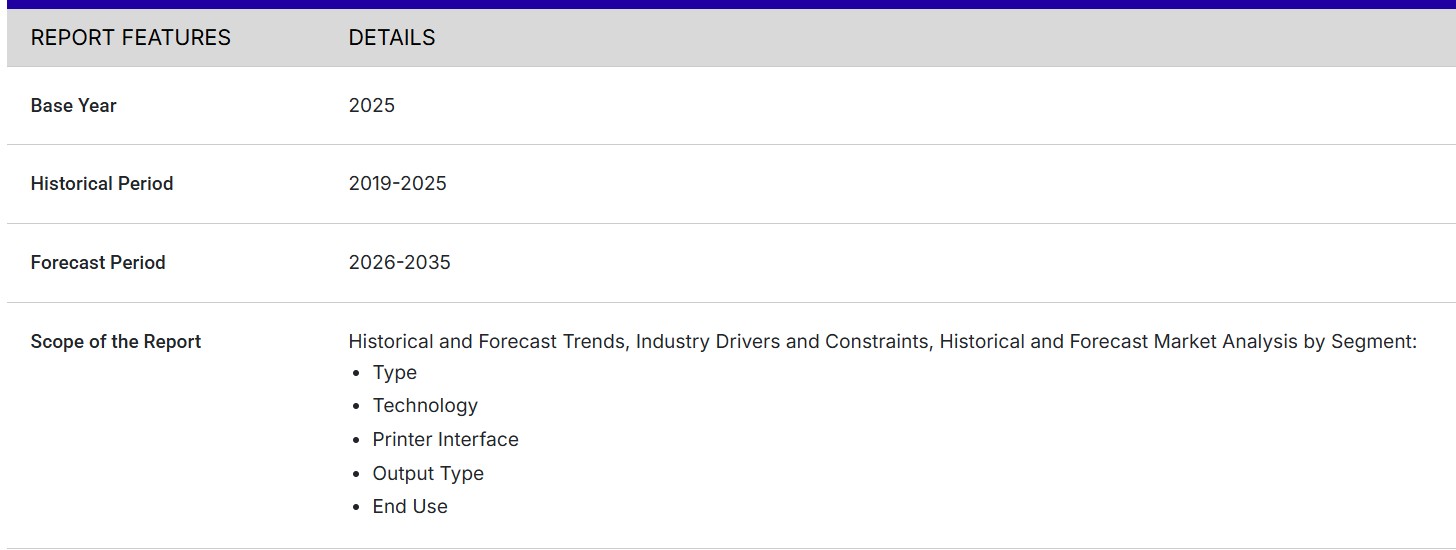The image size is (1456, 550).
Task: Select the Scope of the Report label
Action: [x=115, y=342]
